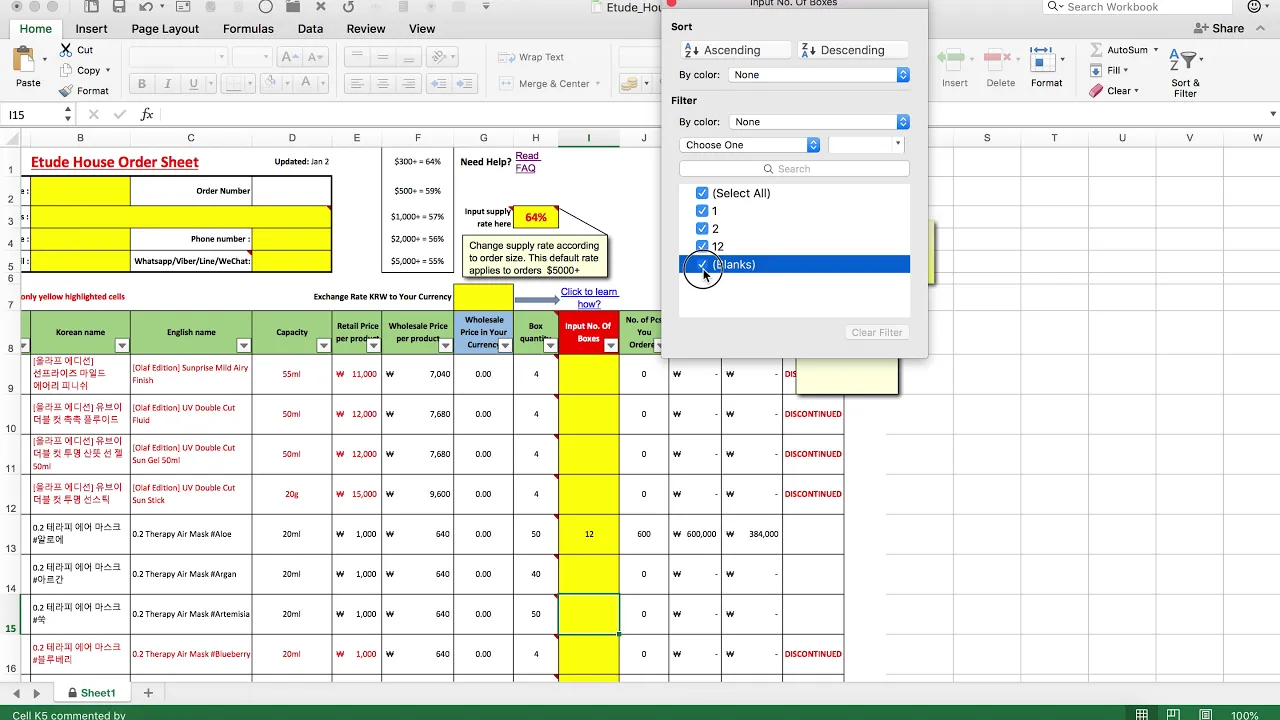
Task: Click the borders icon
Action: tap(232, 84)
